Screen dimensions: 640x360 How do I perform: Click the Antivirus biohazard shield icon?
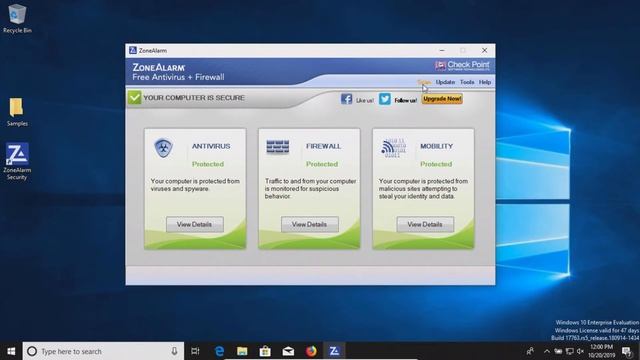(x=163, y=148)
